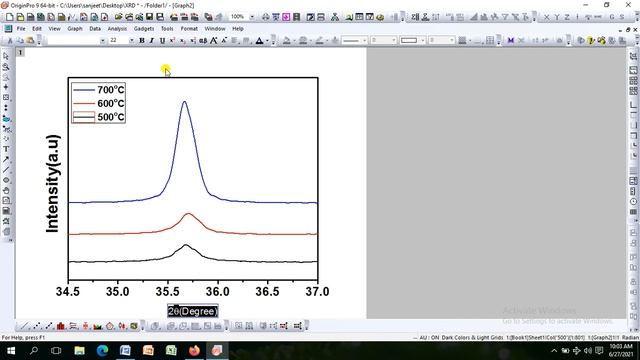Select the Pan hand tool in the left toolbar
The width and height of the screenshot is (640, 360).
(x=6, y=191)
